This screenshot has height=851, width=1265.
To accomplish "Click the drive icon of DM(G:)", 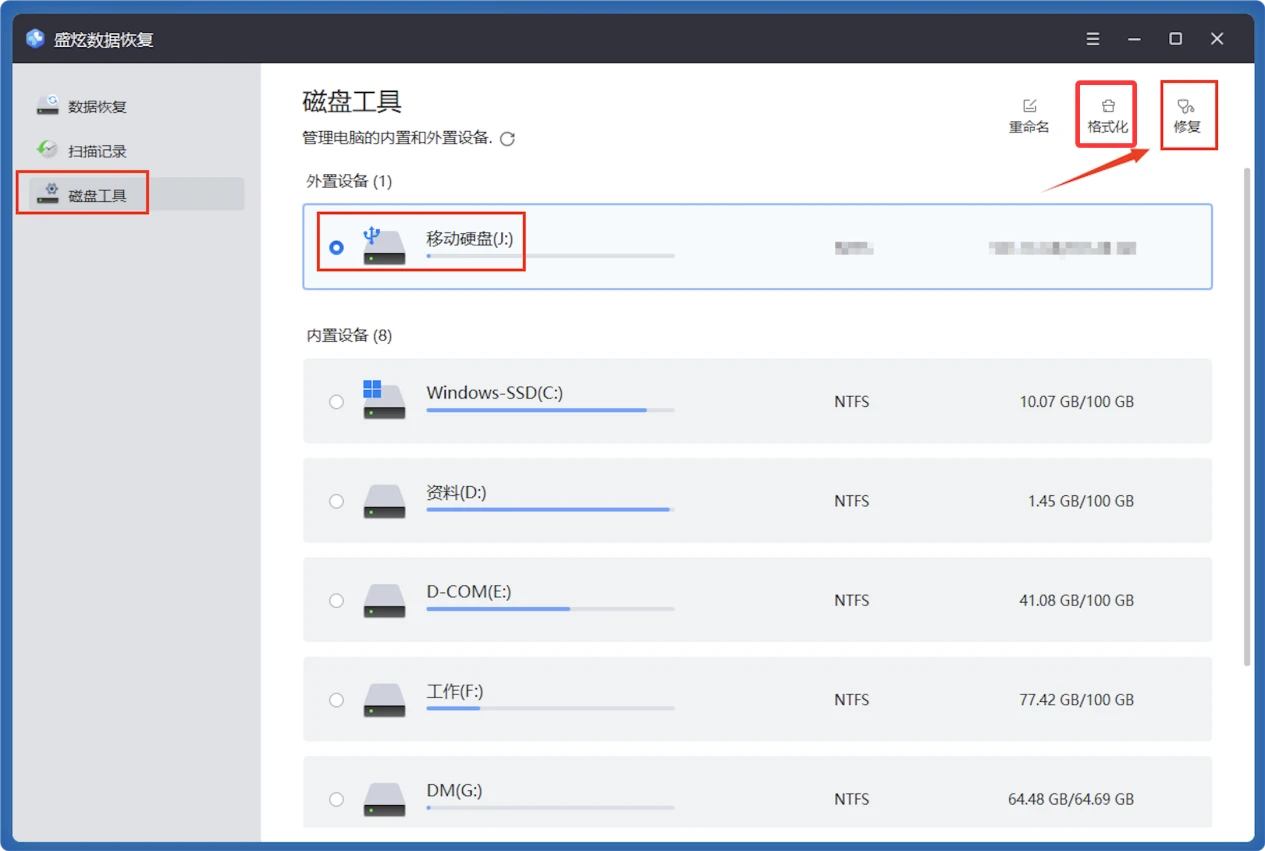I will click(x=384, y=799).
